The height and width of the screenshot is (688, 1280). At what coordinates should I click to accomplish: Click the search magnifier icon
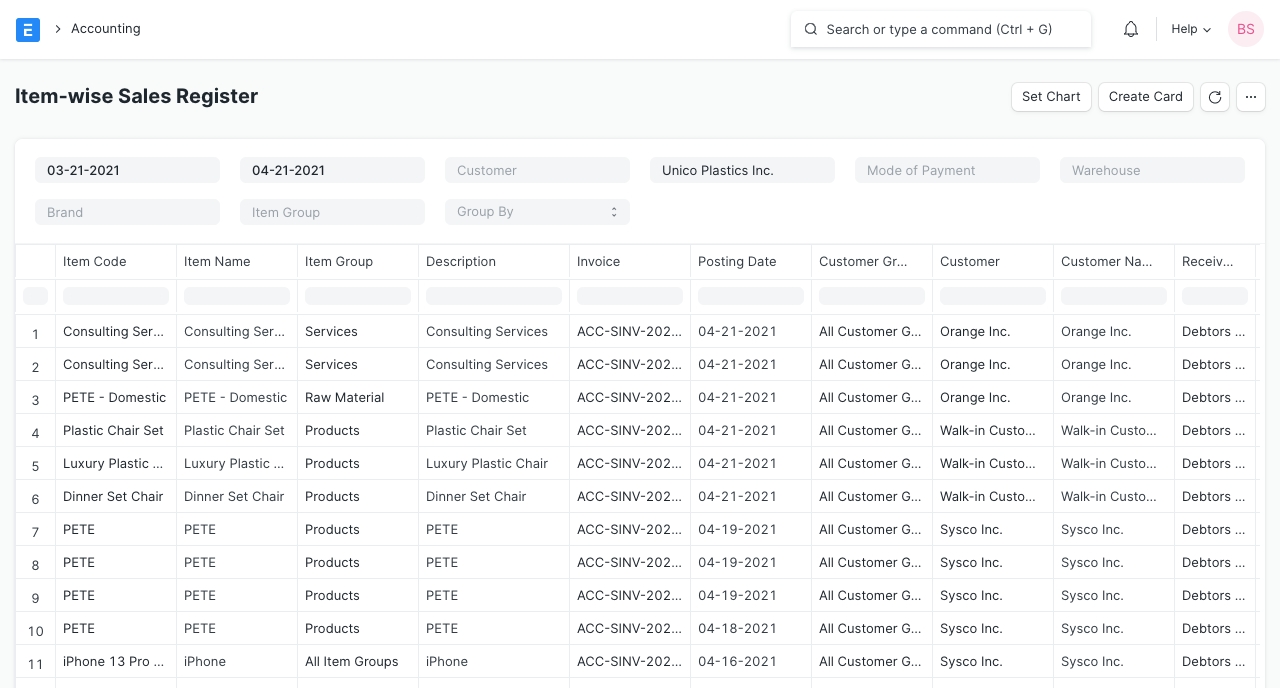tap(811, 30)
